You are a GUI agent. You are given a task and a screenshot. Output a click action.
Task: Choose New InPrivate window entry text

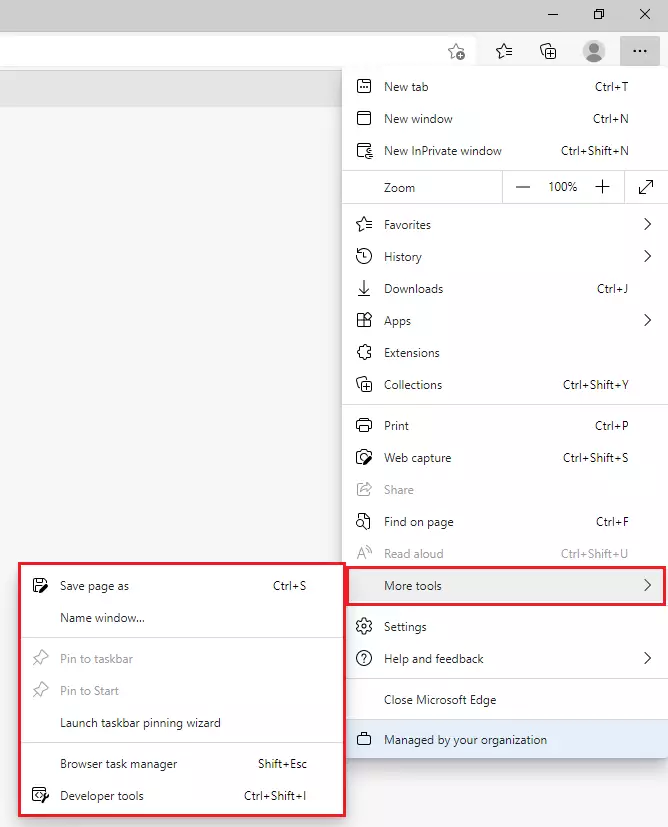pos(443,151)
